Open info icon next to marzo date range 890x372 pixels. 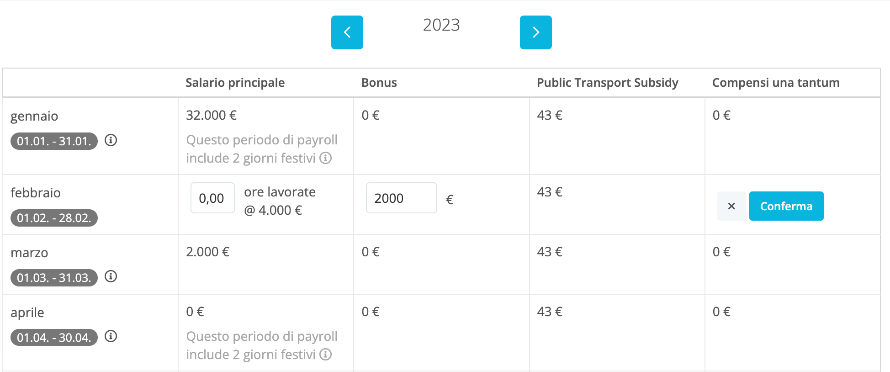(111, 277)
